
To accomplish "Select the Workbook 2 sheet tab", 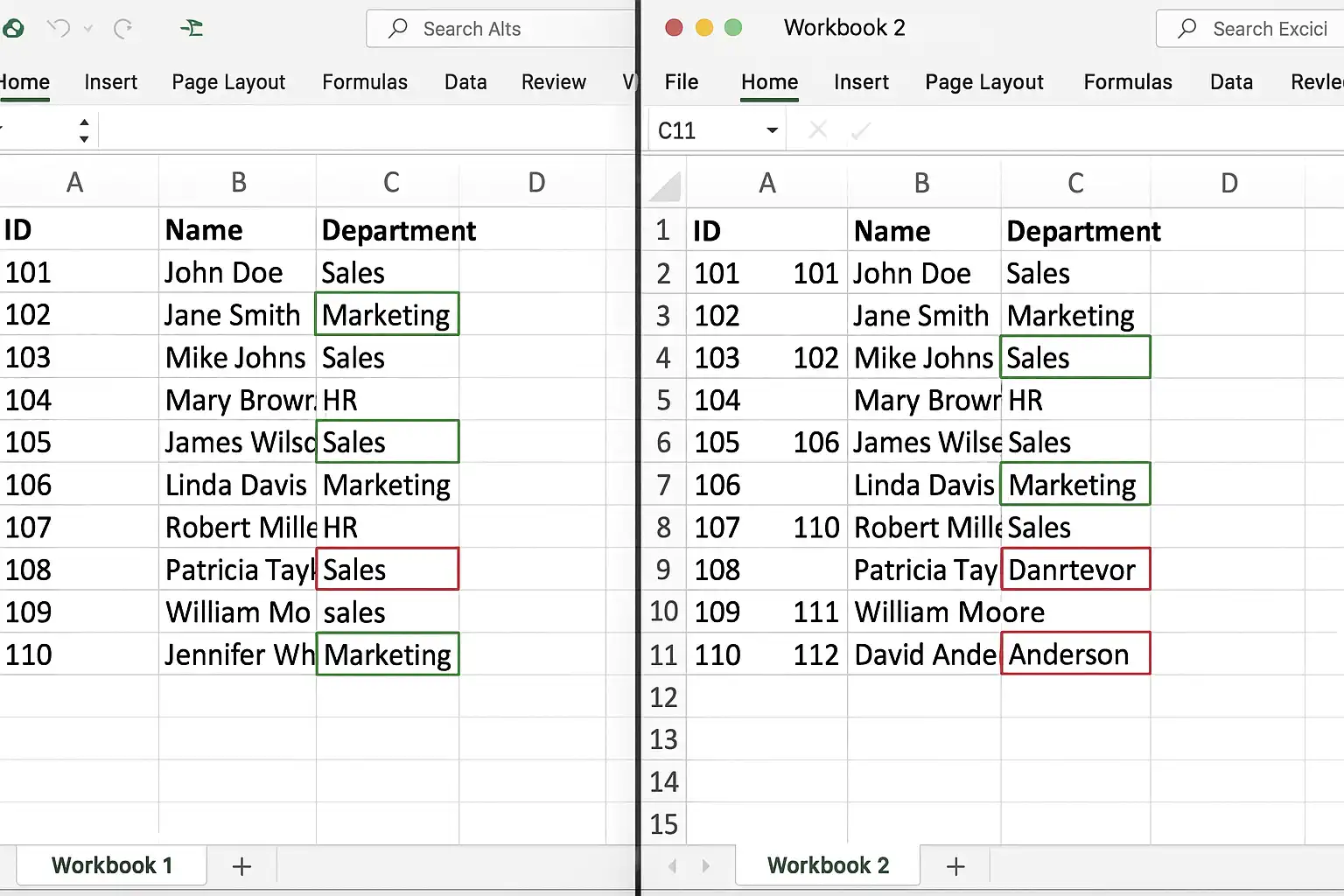I will click(828, 865).
